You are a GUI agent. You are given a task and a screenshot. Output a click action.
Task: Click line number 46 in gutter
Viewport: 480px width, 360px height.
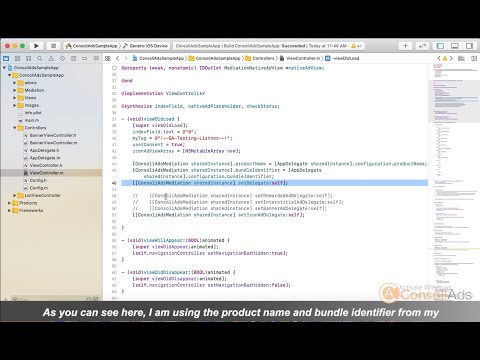coord(114,183)
